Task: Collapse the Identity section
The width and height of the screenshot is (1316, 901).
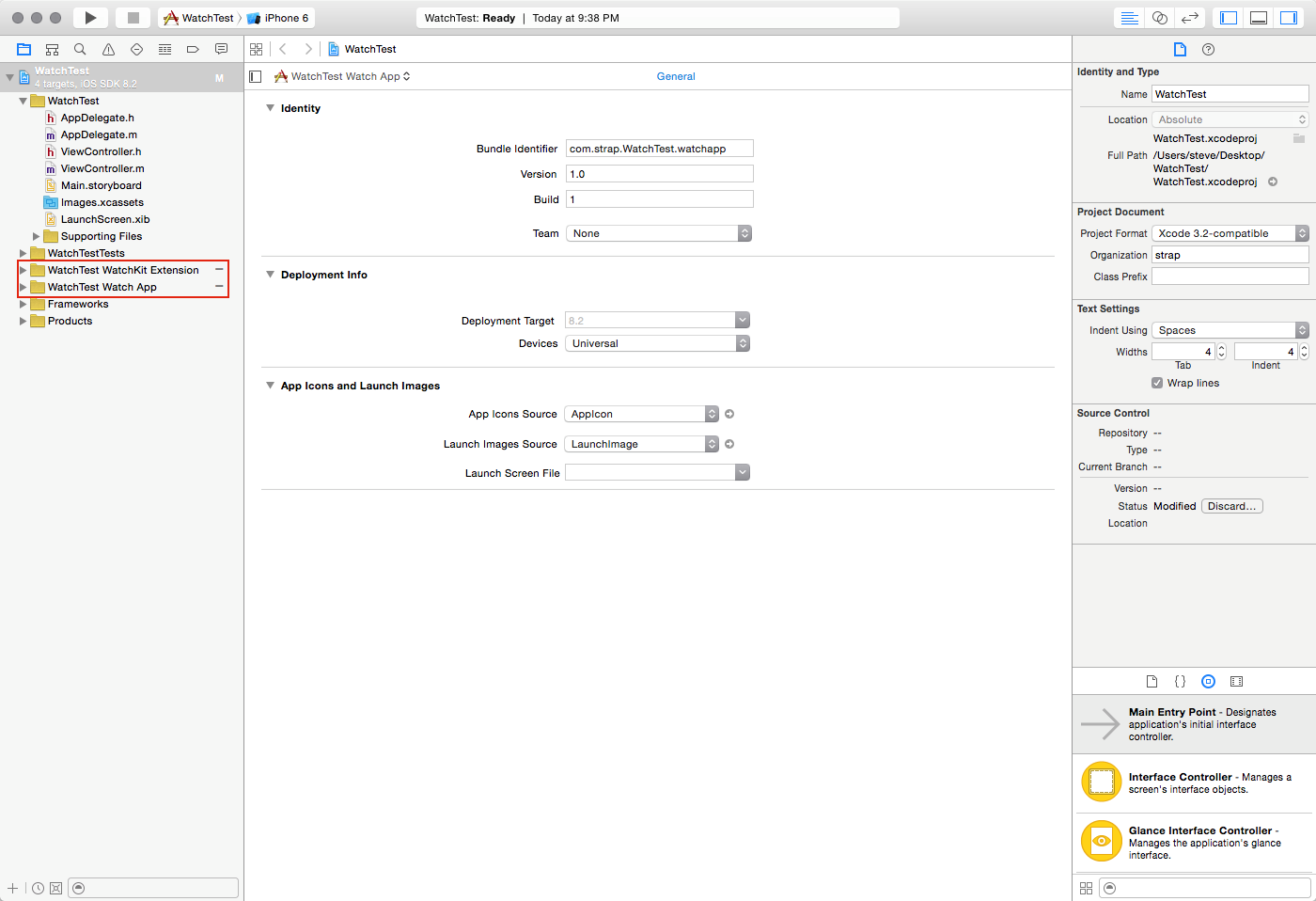Action: click(270, 108)
